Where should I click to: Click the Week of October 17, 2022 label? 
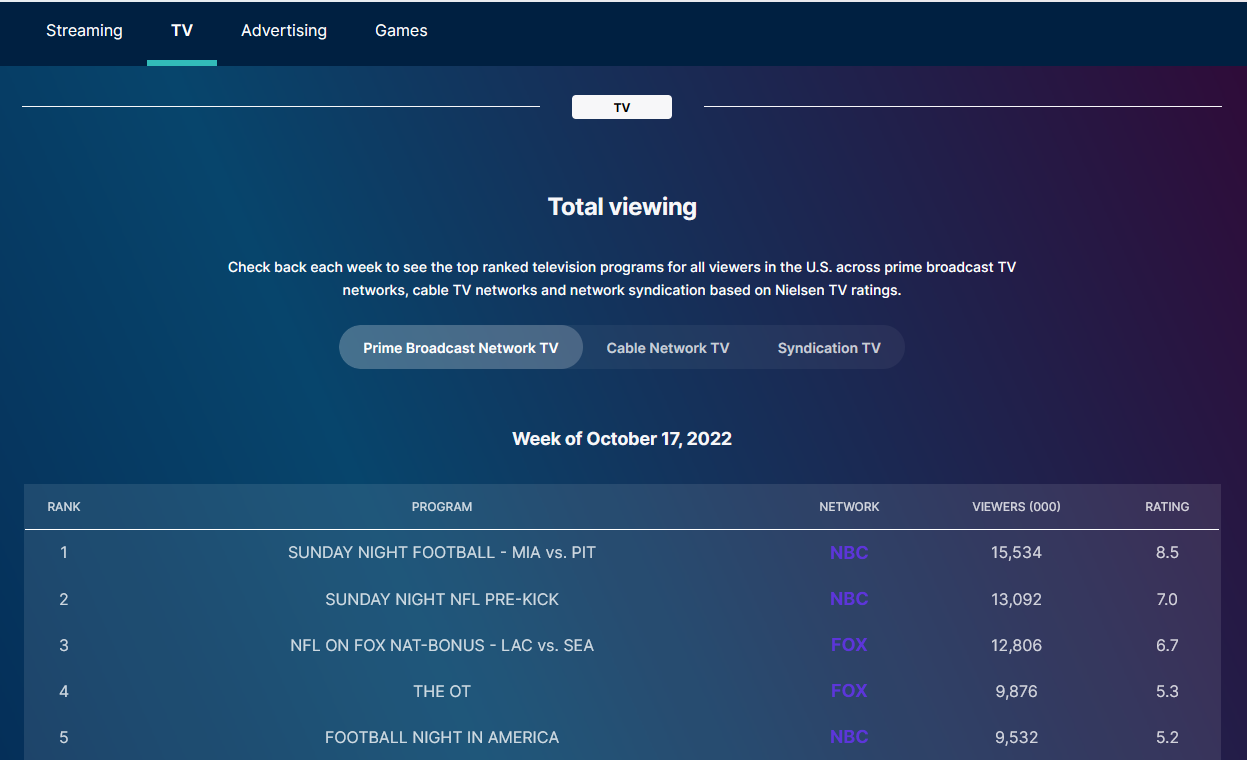pyautogui.click(x=622, y=439)
